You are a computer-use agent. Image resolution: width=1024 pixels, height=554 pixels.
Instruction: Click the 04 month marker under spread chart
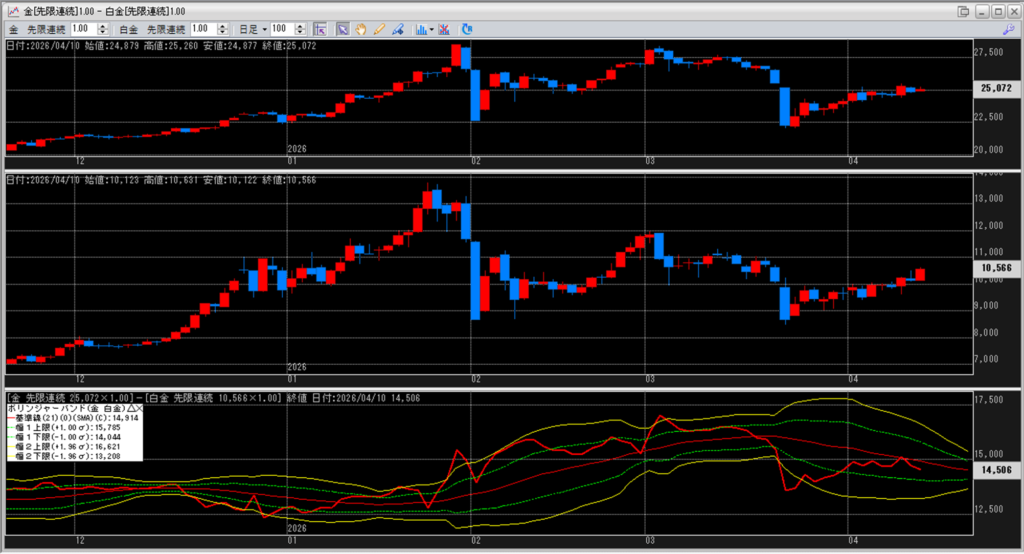[852, 540]
